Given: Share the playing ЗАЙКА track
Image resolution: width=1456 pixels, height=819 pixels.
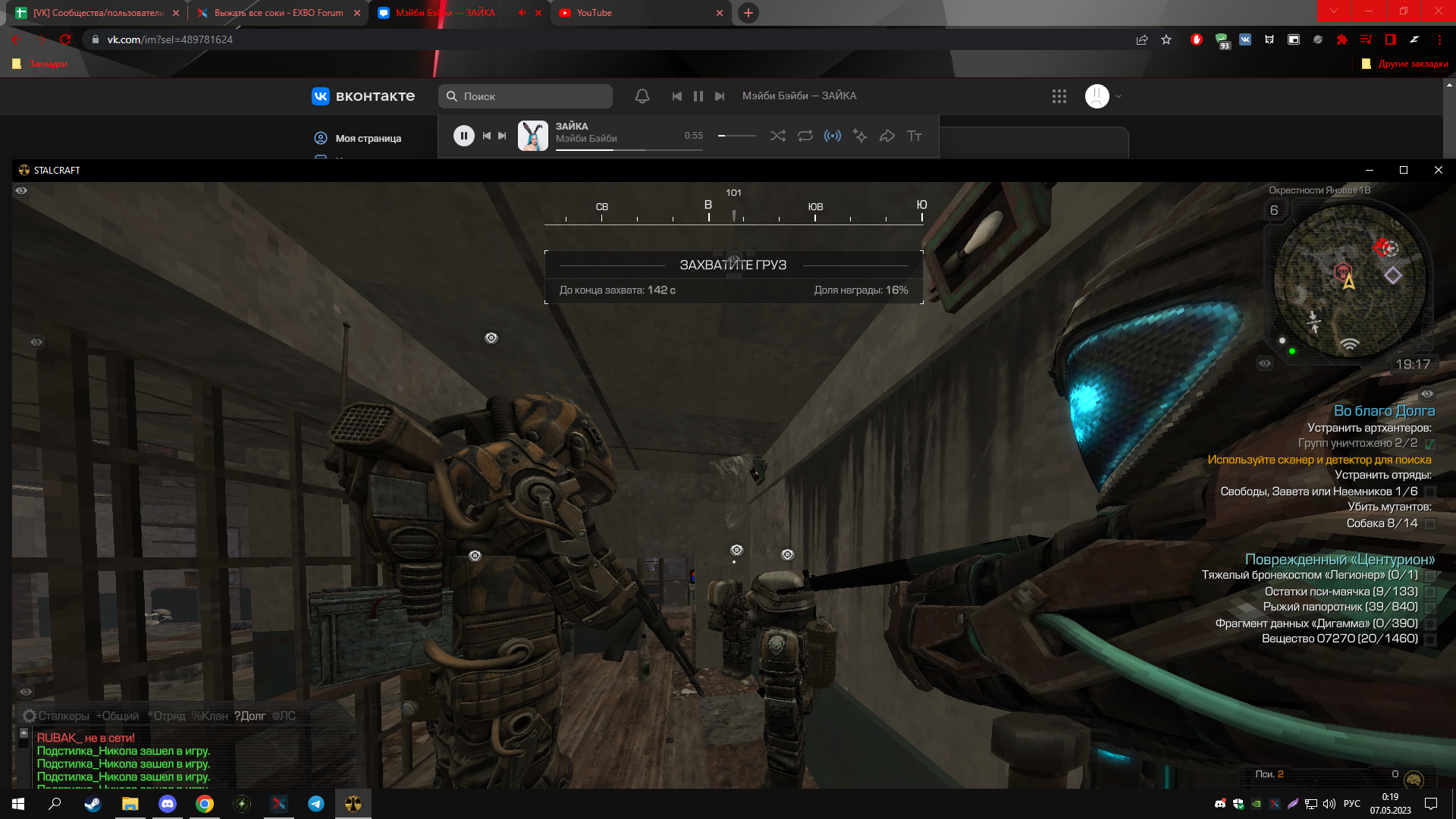Looking at the screenshot, I should coord(887,136).
